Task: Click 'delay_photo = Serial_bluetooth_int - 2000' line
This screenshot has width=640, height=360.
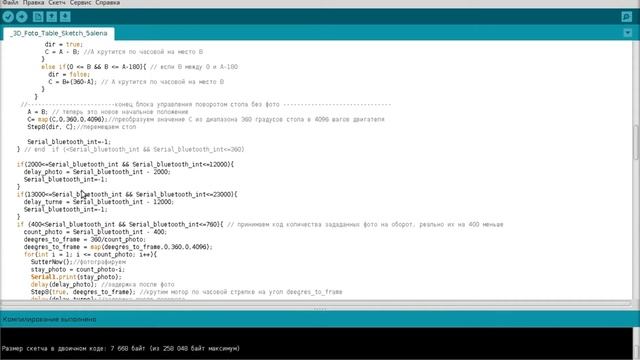Action: tap(97, 172)
